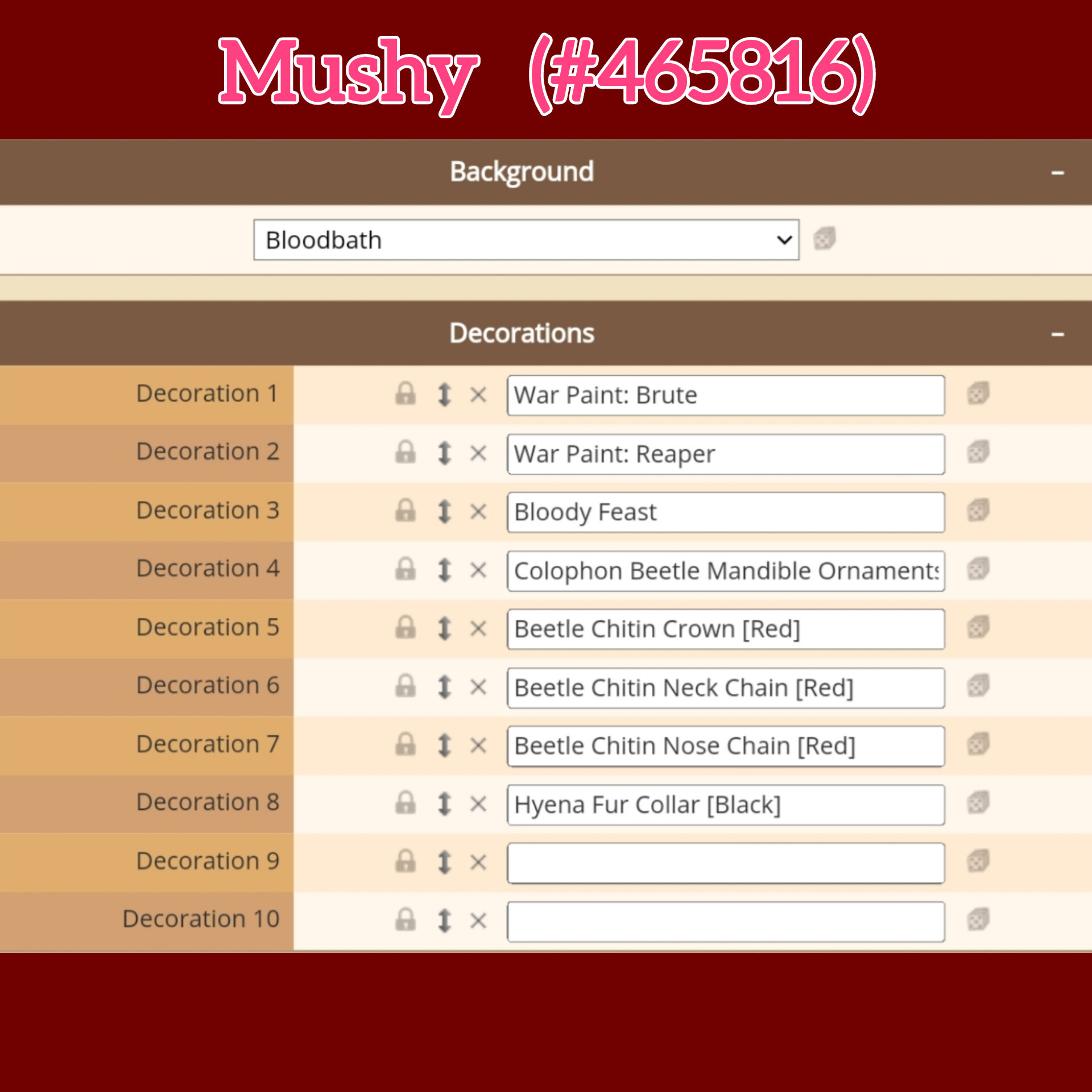Click the Decorations section header
1092x1092 pixels.
pos(522,333)
